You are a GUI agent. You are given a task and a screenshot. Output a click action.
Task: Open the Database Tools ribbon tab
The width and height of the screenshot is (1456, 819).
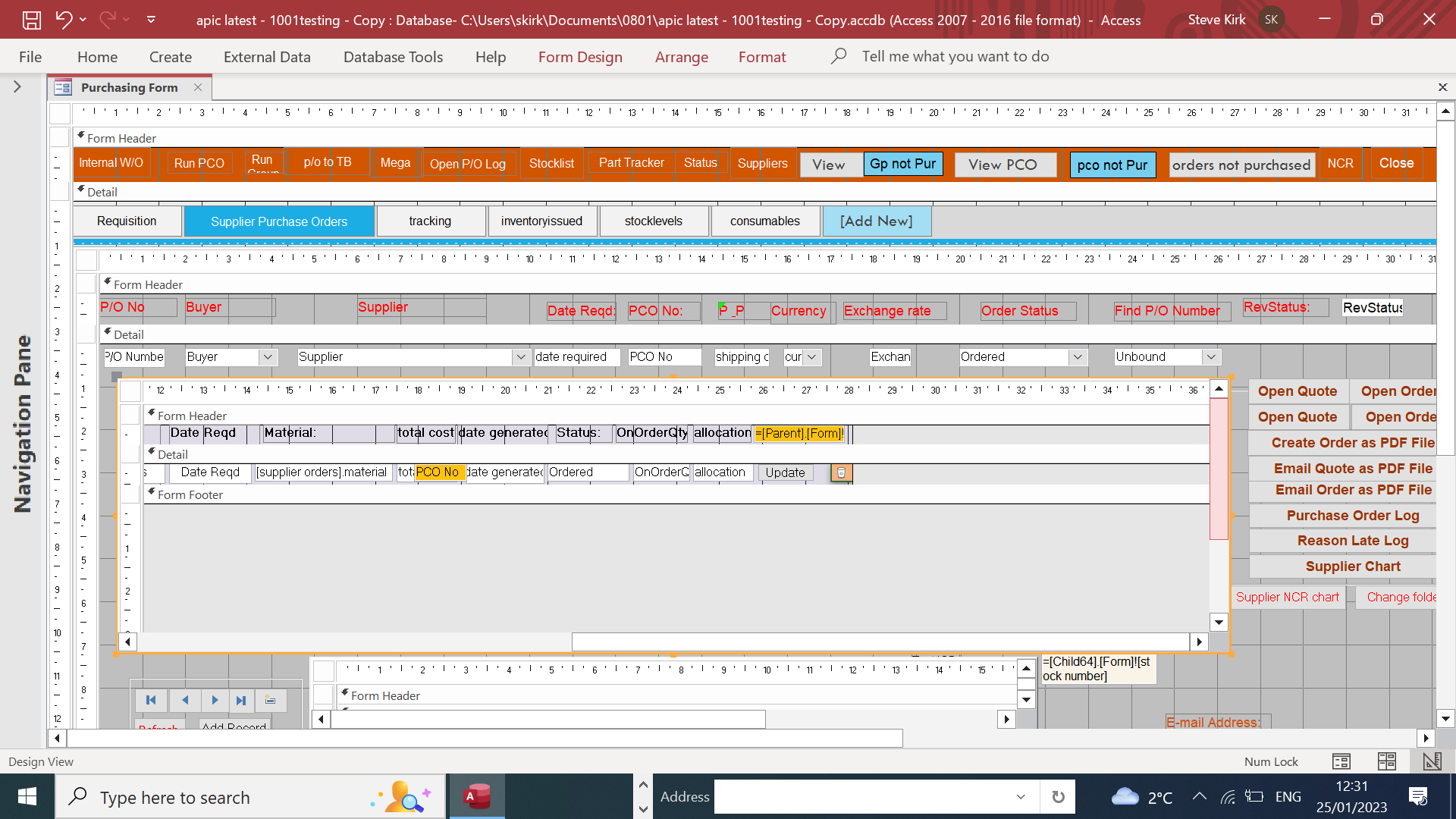click(393, 57)
